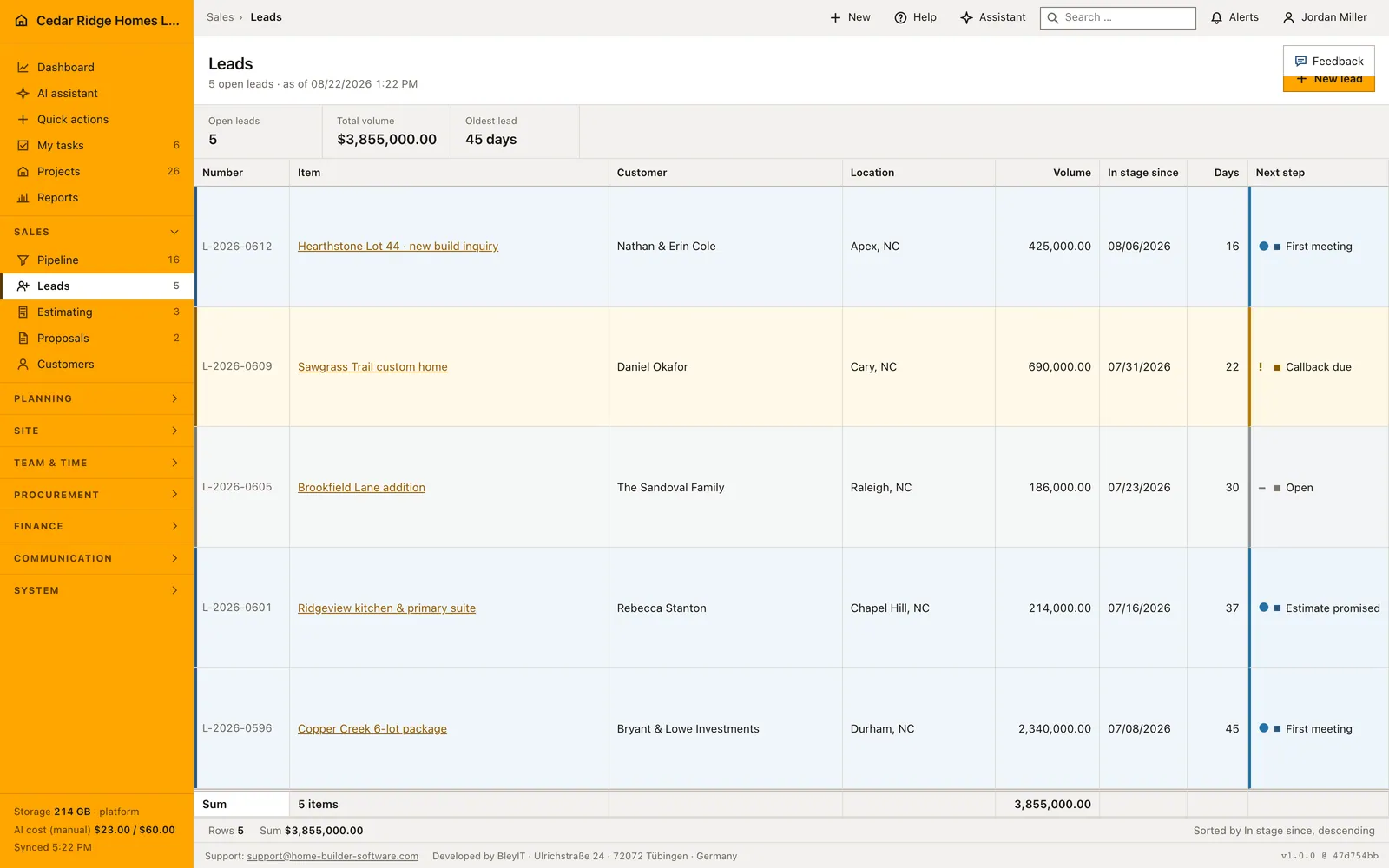Click the Help question mark icon
The width and height of the screenshot is (1389, 868).
pyautogui.click(x=900, y=17)
